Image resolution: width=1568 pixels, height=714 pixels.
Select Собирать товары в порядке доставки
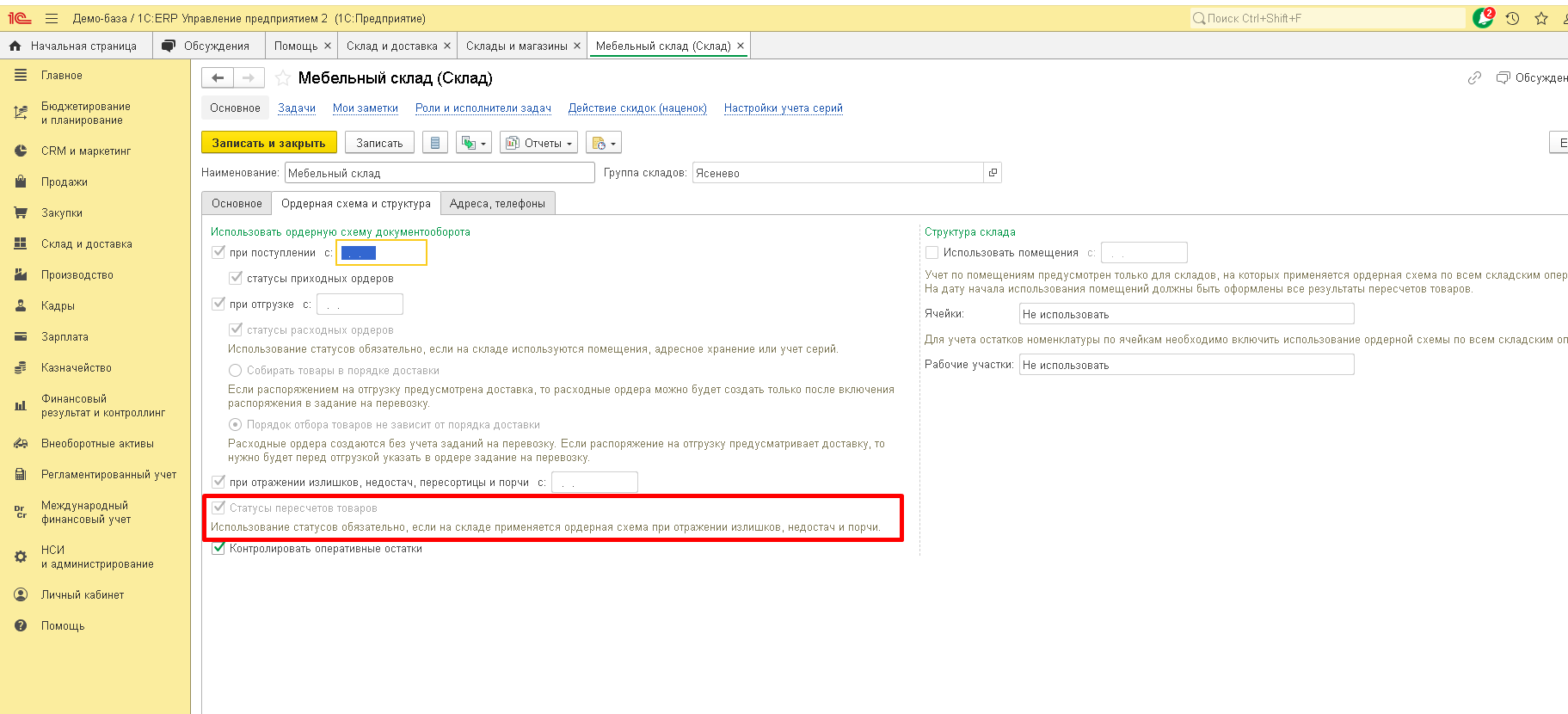[x=235, y=371]
